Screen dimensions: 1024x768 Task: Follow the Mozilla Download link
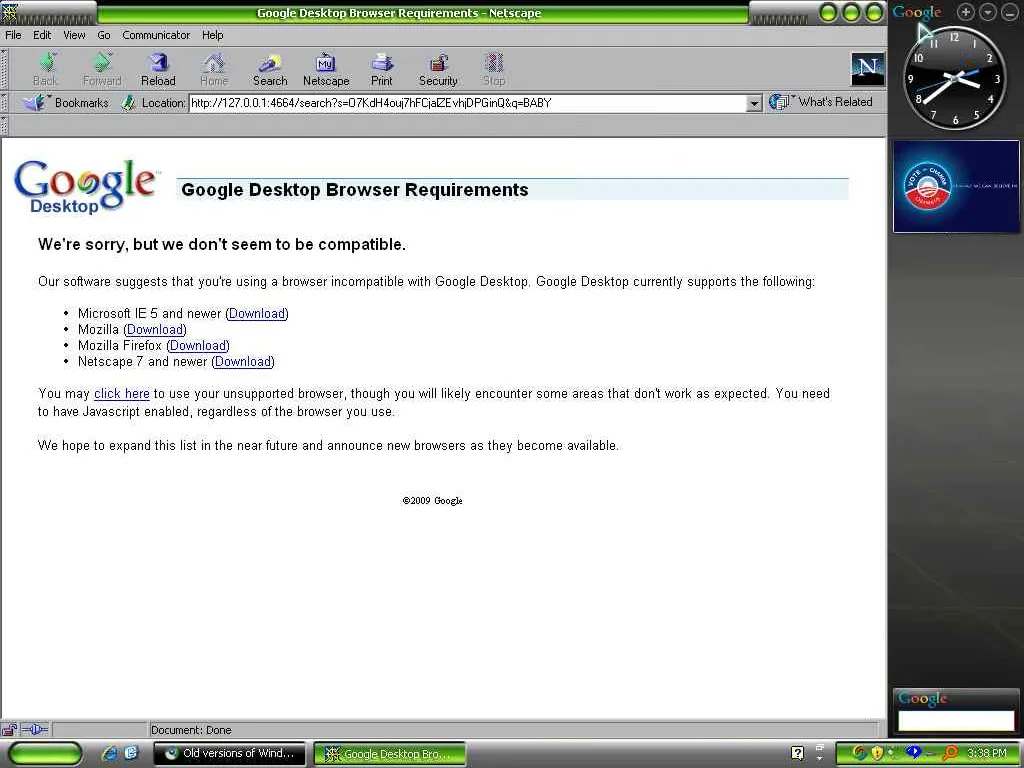coord(155,330)
